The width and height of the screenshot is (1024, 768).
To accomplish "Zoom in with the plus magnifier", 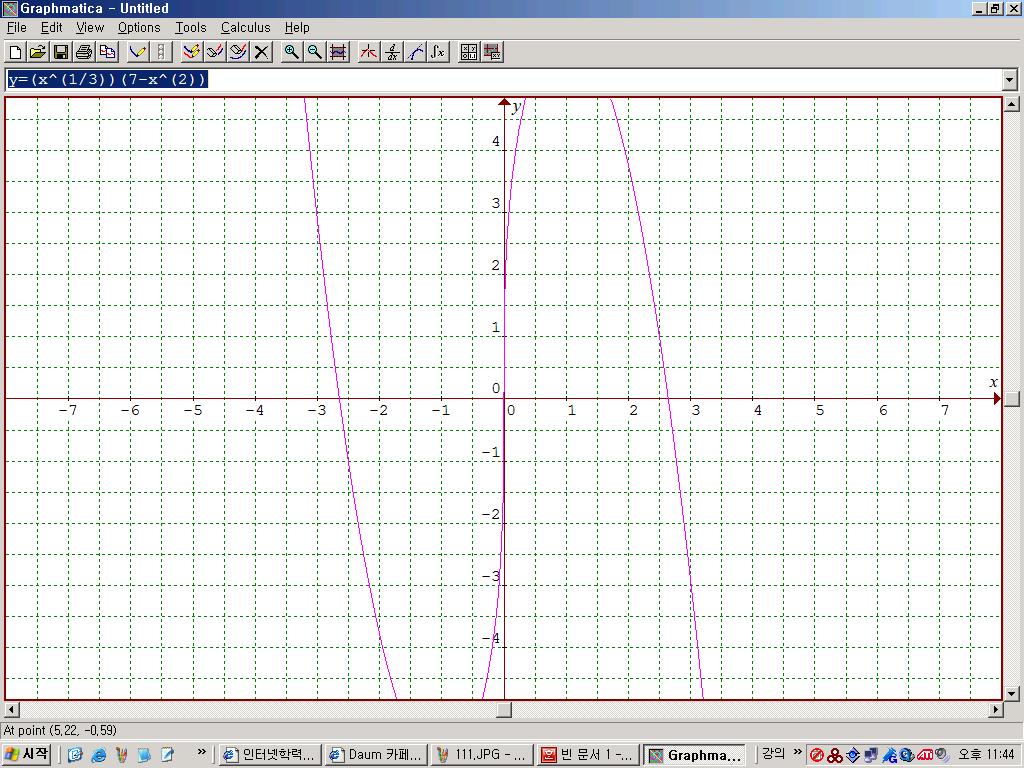I will (291, 52).
